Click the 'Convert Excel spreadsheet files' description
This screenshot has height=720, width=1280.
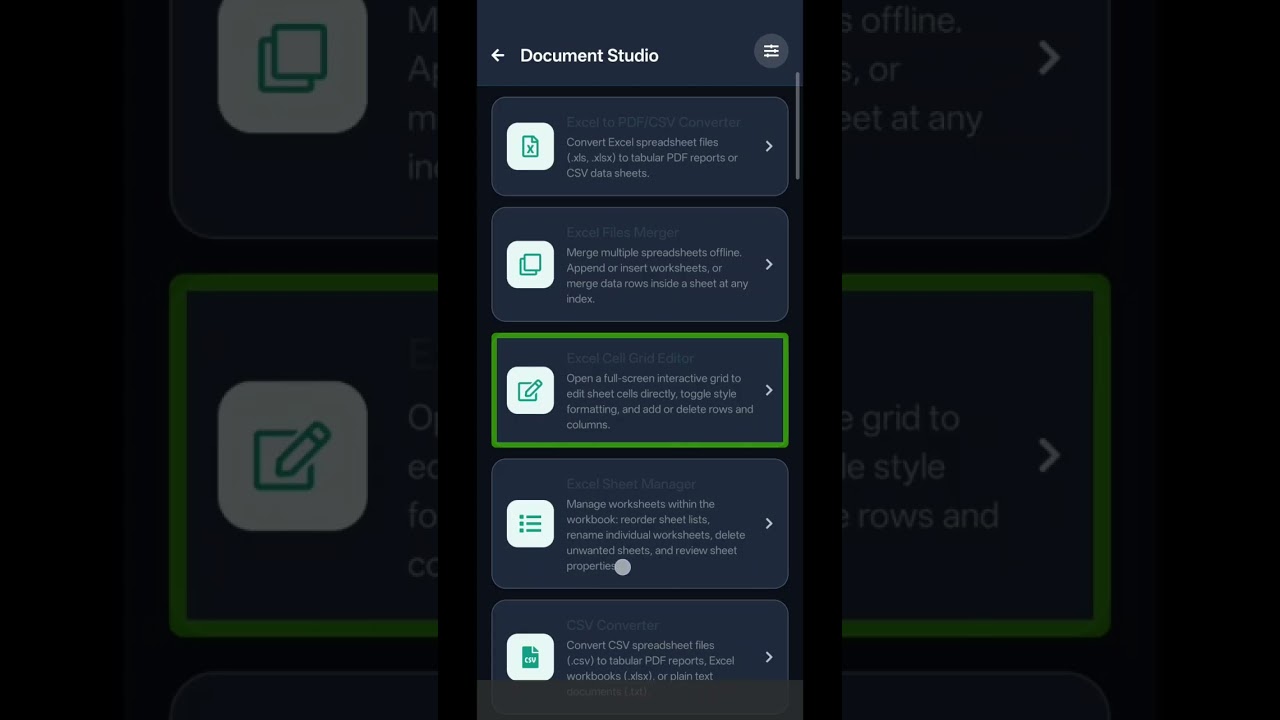pyautogui.click(x=652, y=158)
